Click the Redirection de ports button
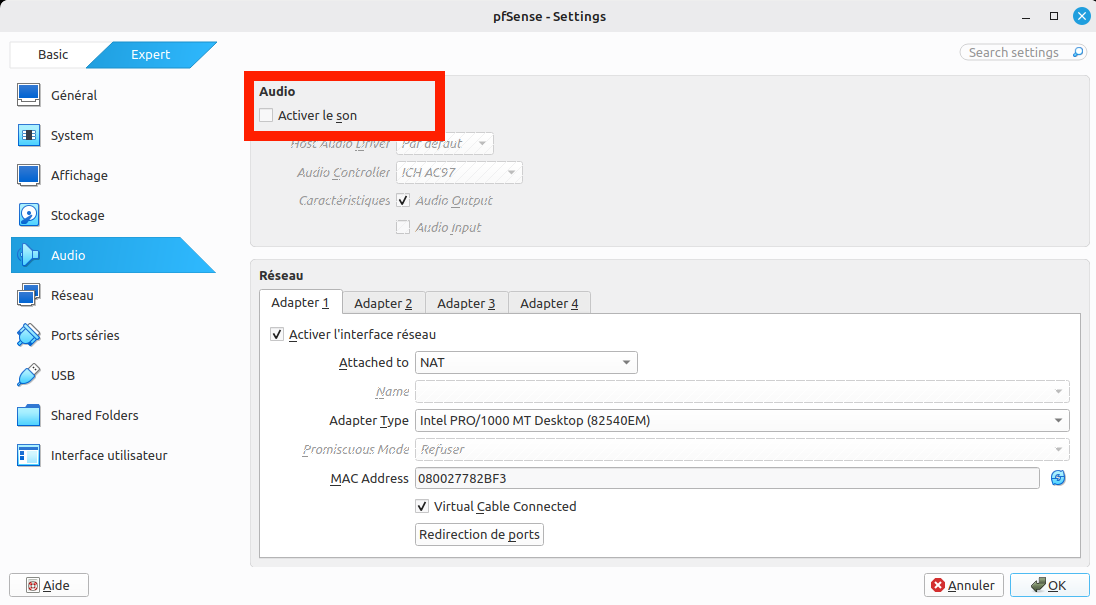The image size is (1096, 605). tap(480, 534)
